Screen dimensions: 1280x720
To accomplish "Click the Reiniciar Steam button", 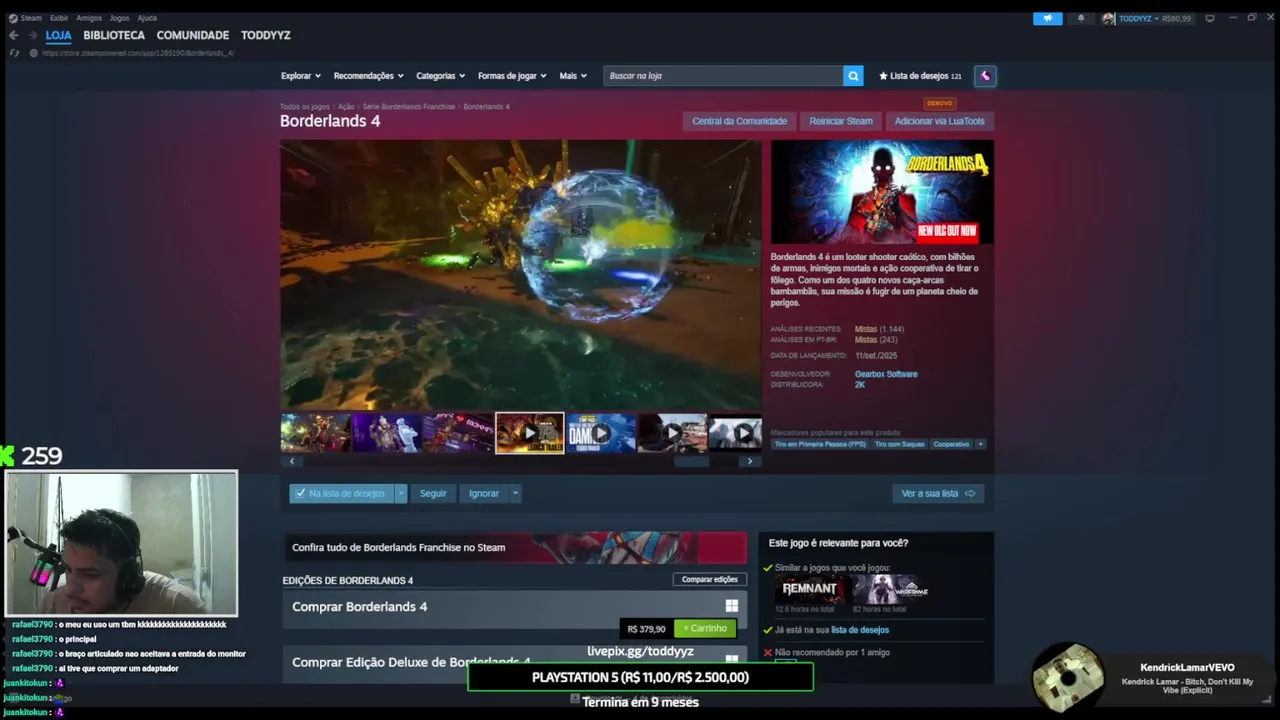I will click(x=841, y=121).
